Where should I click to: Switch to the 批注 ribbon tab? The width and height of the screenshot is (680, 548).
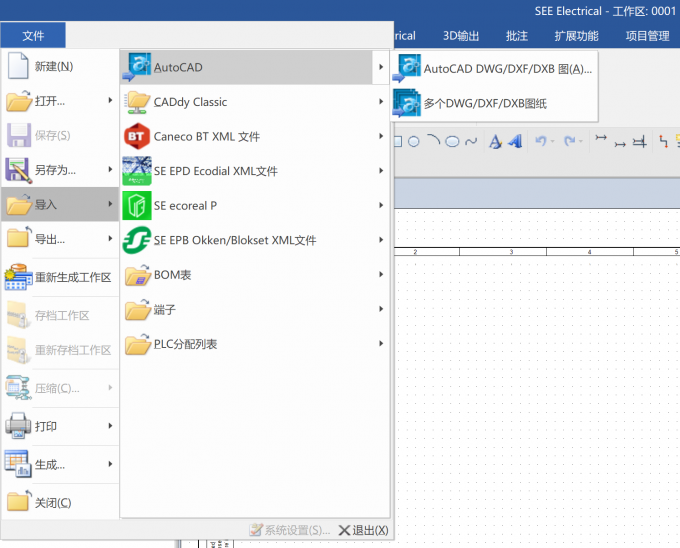click(x=517, y=36)
